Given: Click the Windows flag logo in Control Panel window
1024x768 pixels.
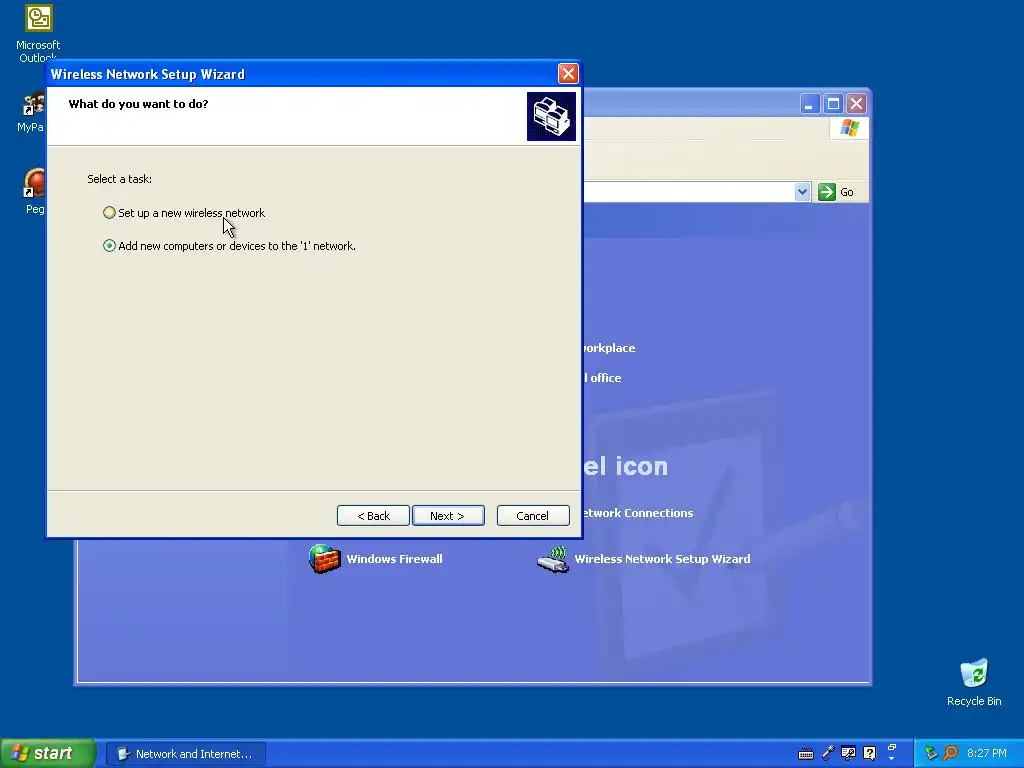Looking at the screenshot, I should click(849, 128).
